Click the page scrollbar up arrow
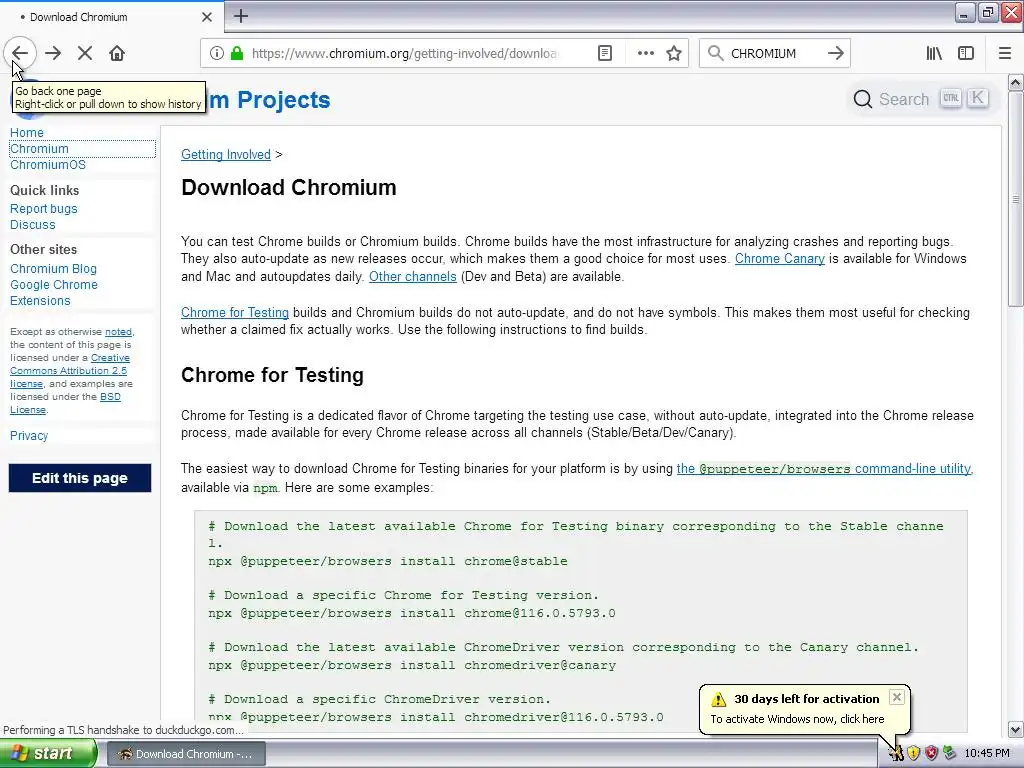1024x768 pixels. pos(1016,82)
